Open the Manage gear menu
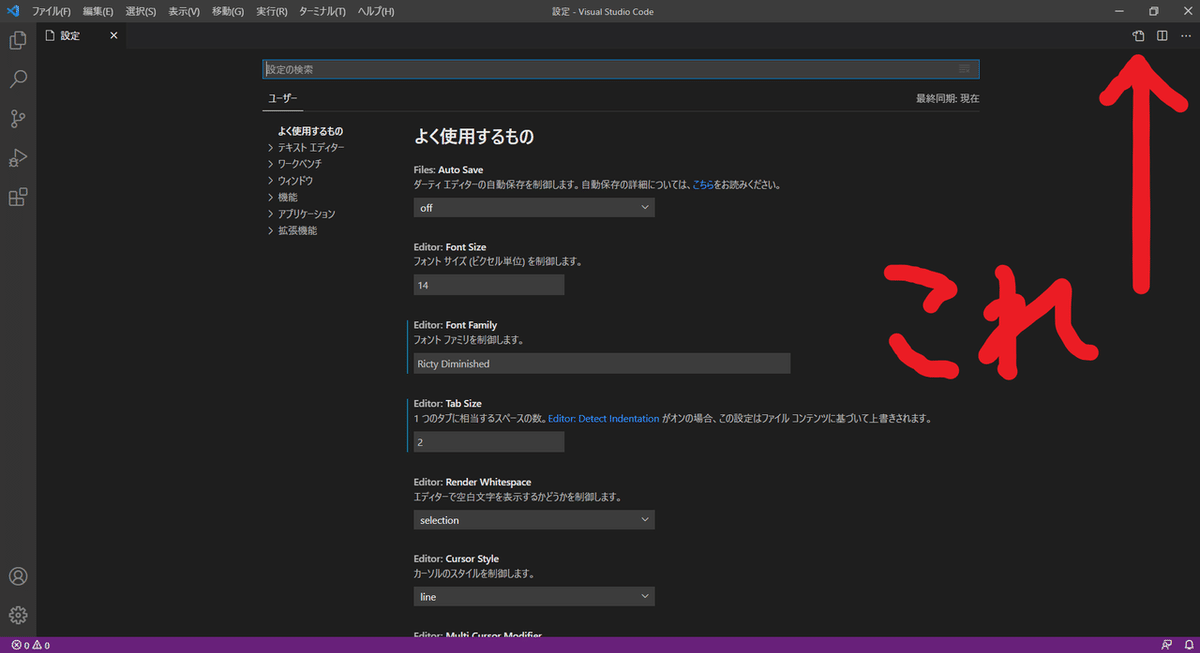The height and width of the screenshot is (653, 1200). pyautogui.click(x=18, y=615)
